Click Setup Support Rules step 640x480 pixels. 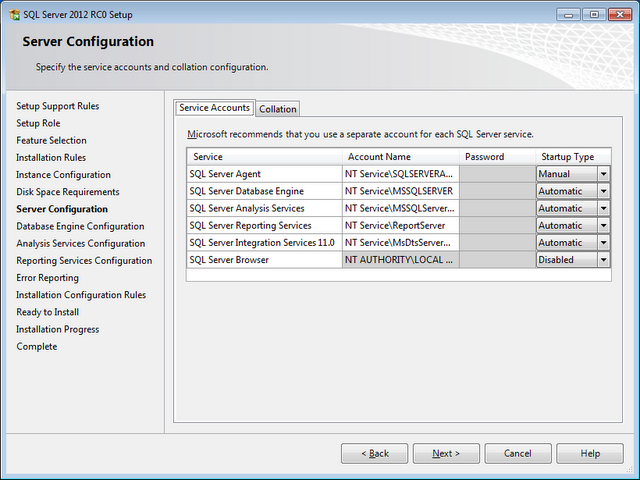coord(58,106)
